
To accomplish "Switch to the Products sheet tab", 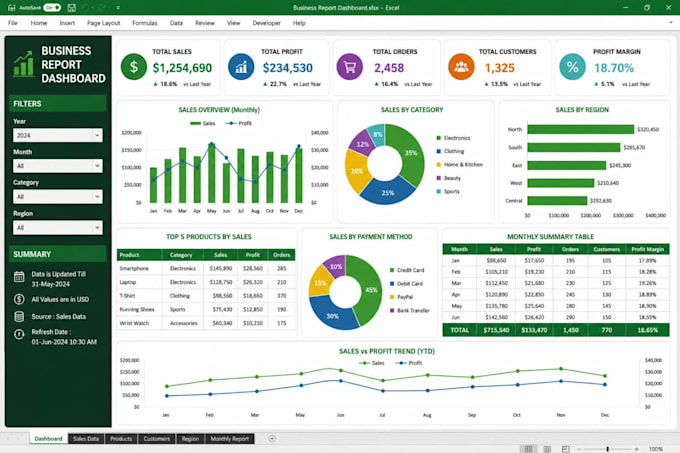I will click(121, 439).
